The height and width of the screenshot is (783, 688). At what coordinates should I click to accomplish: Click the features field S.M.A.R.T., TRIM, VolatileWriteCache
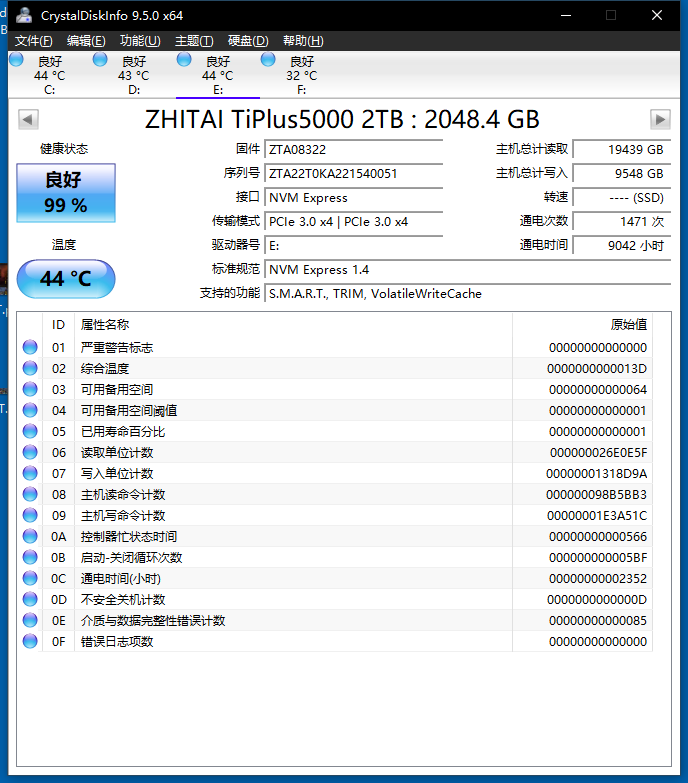467,294
